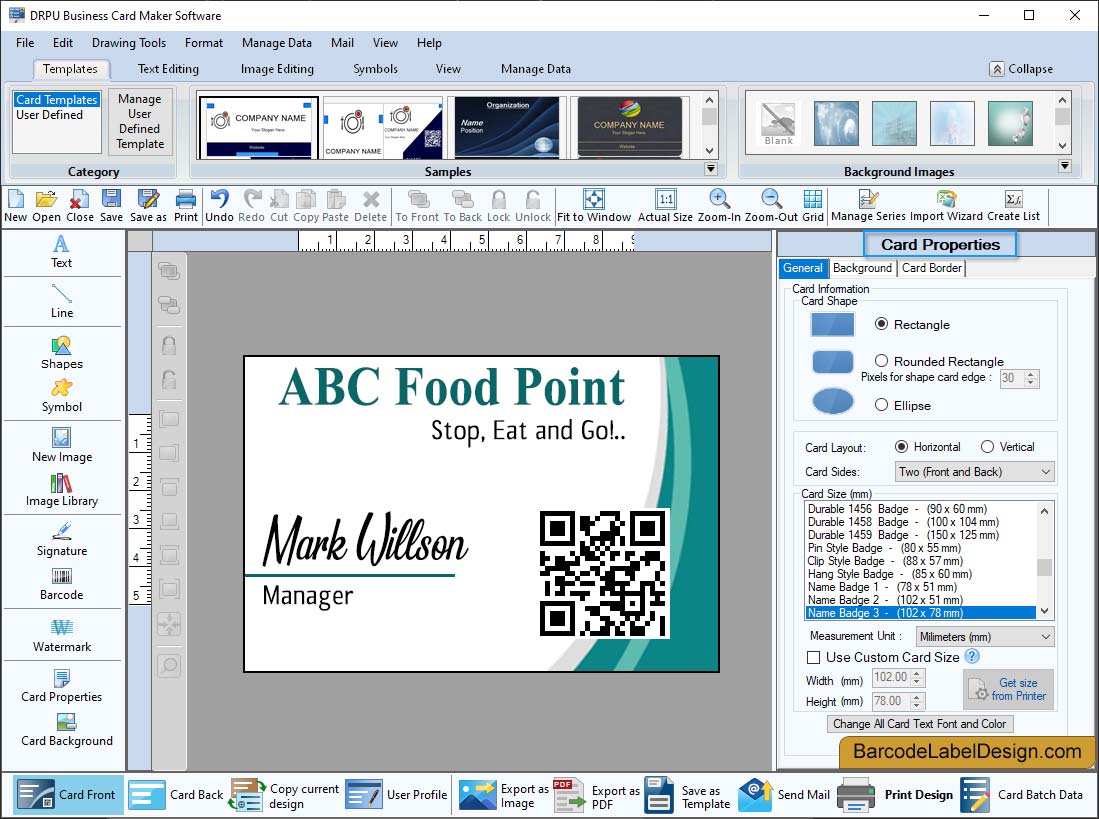Click Export as PDF button
Viewport: 1099px width, 819px height.
click(x=597, y=795)
